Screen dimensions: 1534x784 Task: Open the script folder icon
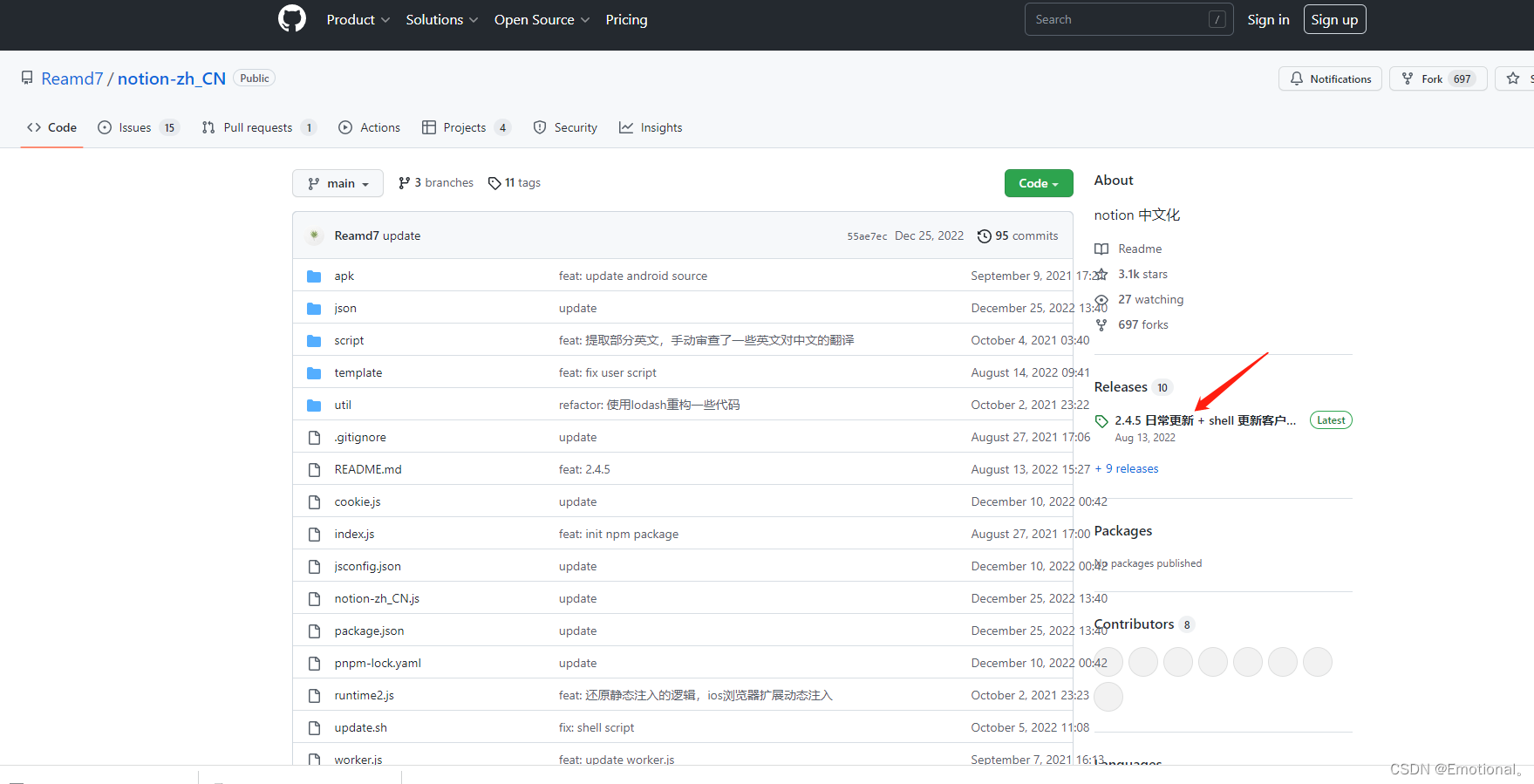tap(314, 341)
